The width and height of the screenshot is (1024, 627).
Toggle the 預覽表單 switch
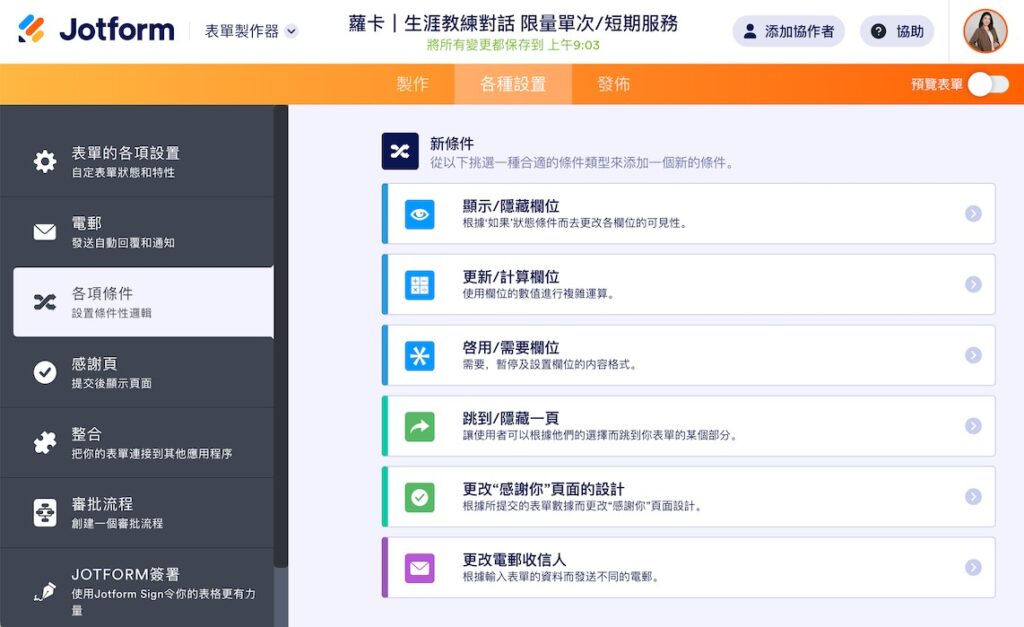click(x=988, y=84)
